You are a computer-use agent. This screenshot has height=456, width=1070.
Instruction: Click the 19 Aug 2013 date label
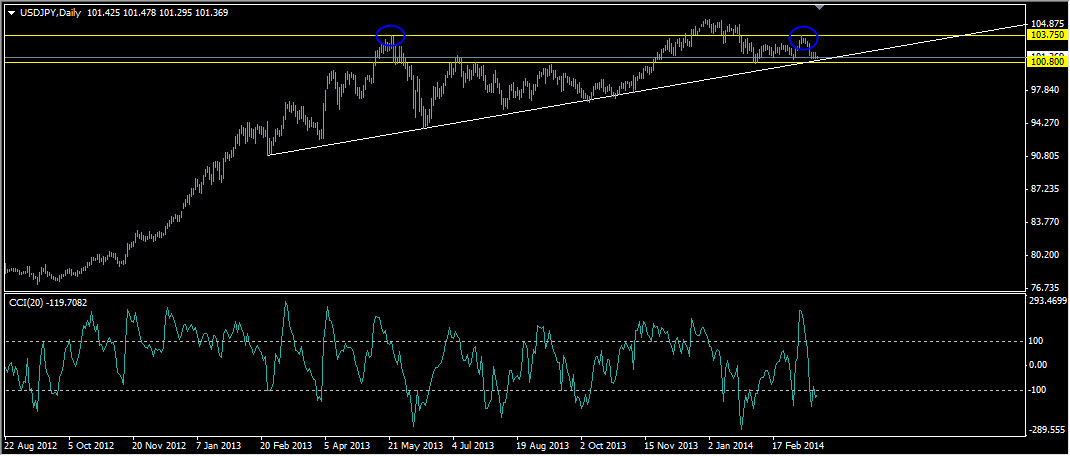542,445
